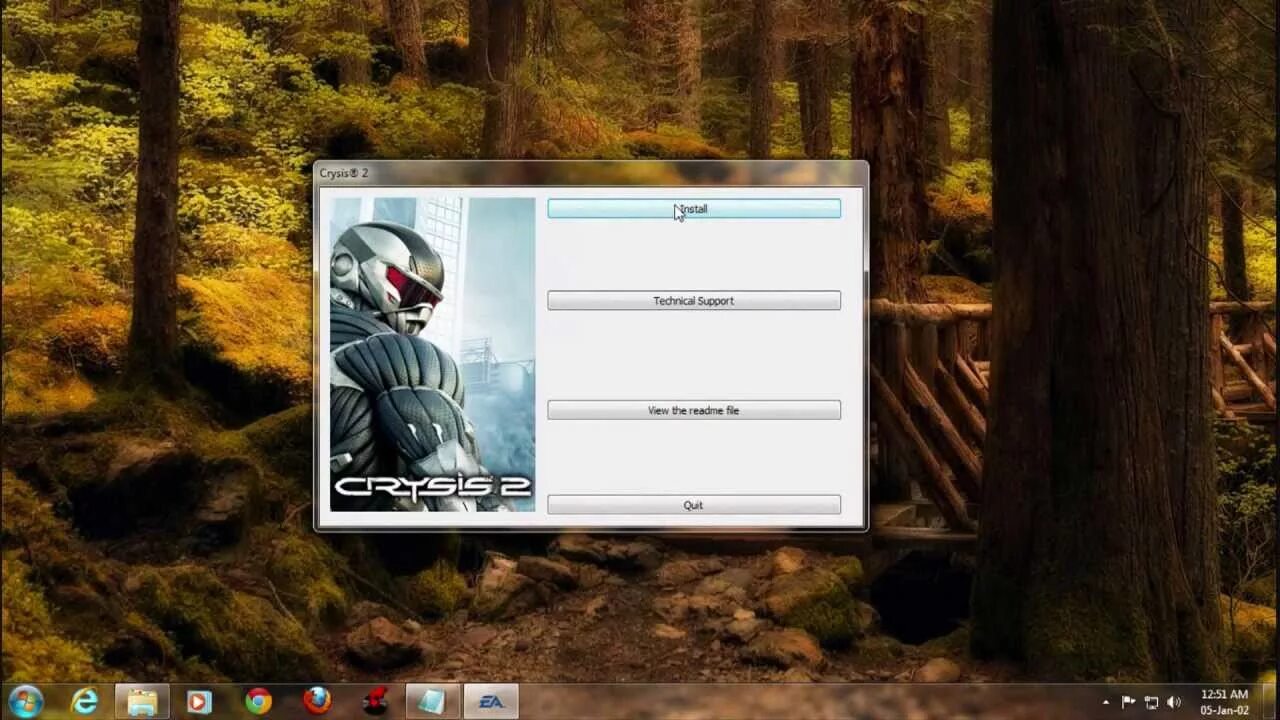Open the volume speaker tray icon
This screenshot has width=1280, height=720.
click(1173, 702)
